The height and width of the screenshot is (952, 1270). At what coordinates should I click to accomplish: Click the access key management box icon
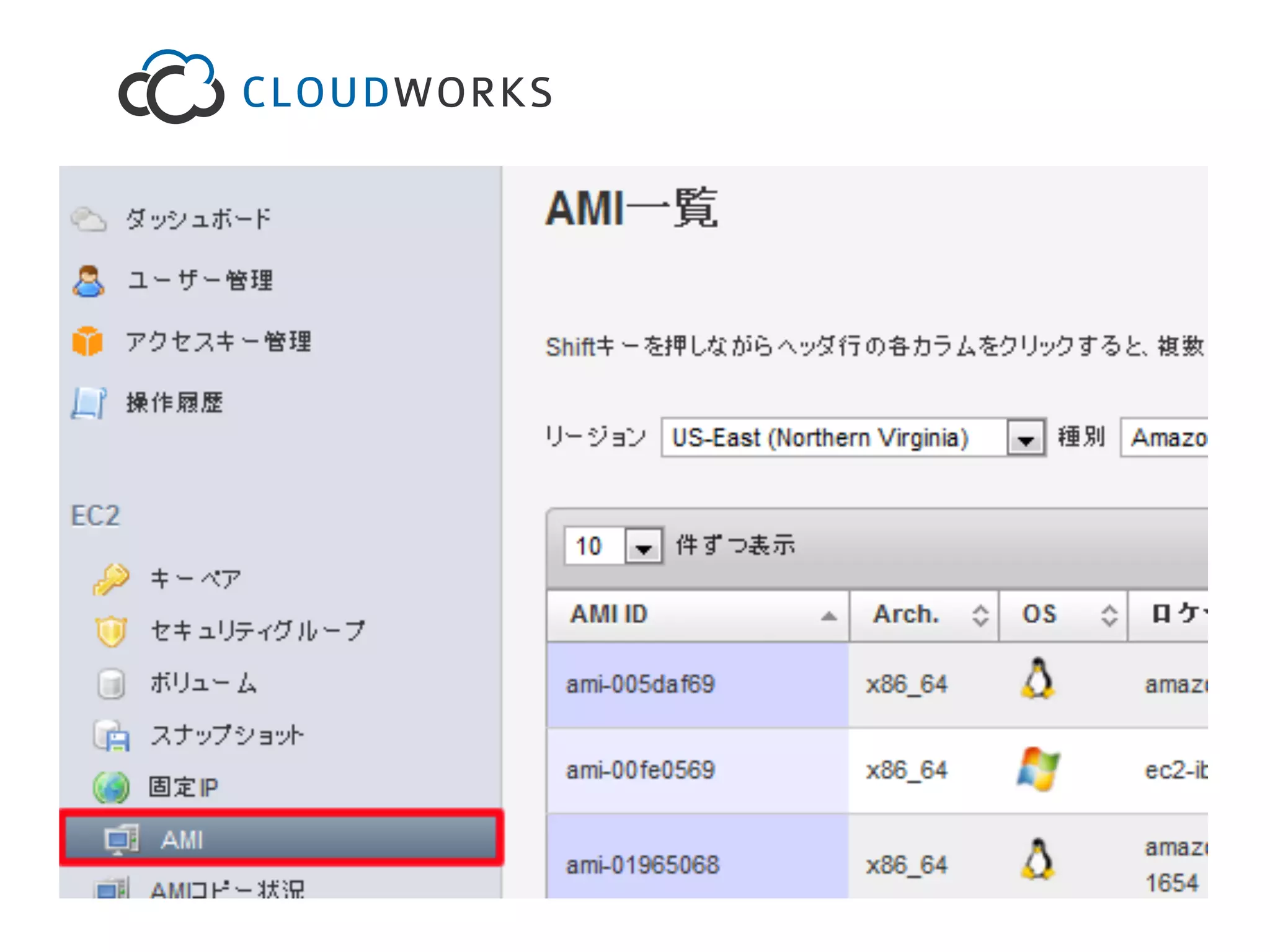click(87, 342)
